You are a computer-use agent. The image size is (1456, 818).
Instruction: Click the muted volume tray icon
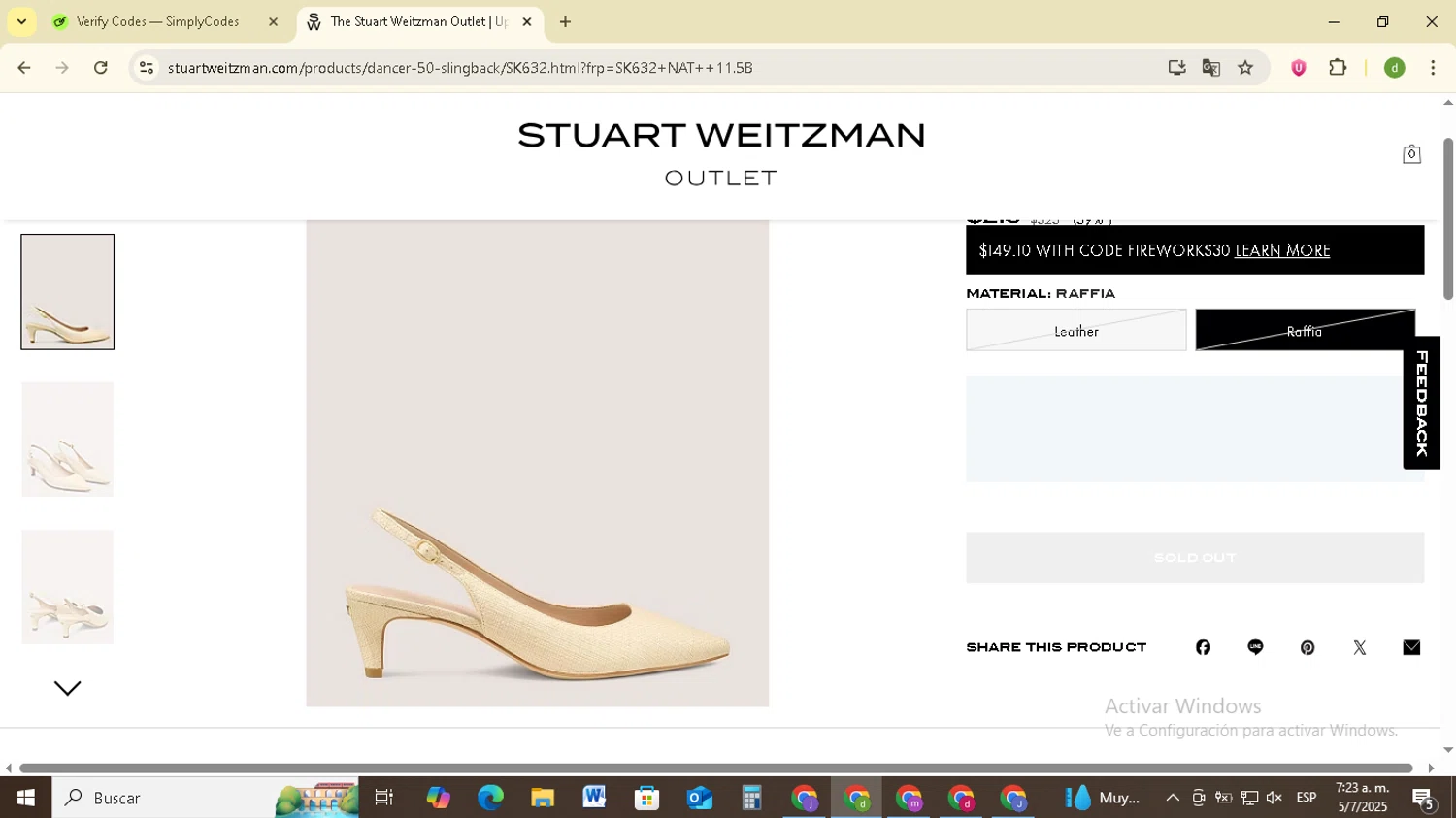1274,798
